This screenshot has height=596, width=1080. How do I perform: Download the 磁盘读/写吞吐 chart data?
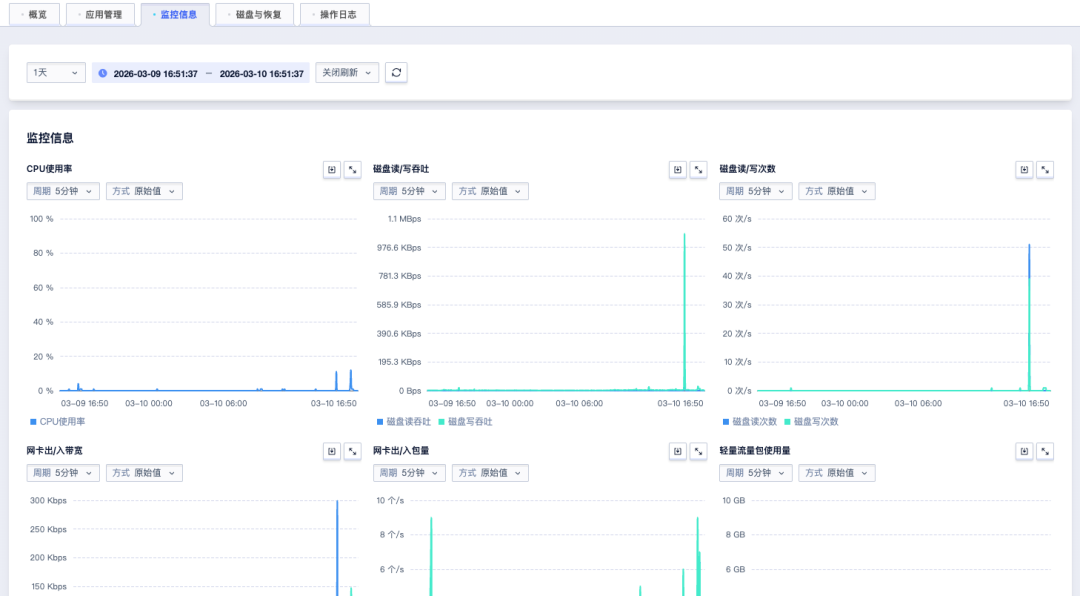pyautogui.click(x=678, y=169)
